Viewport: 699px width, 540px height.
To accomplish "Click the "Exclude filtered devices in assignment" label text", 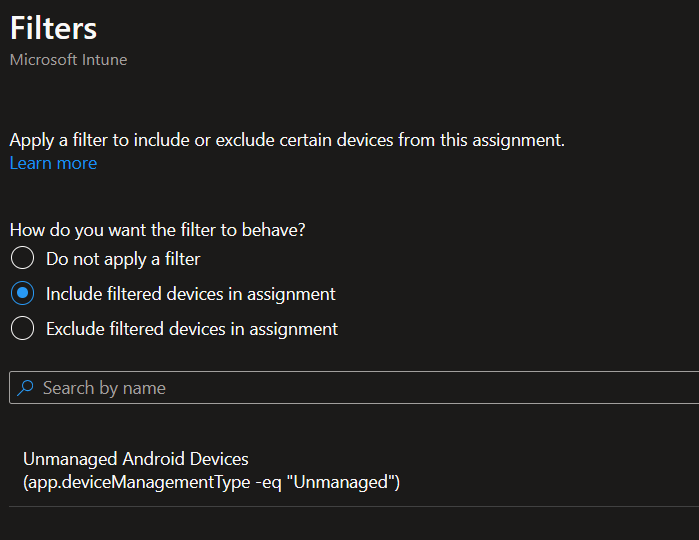I will [x=192, y=328].
